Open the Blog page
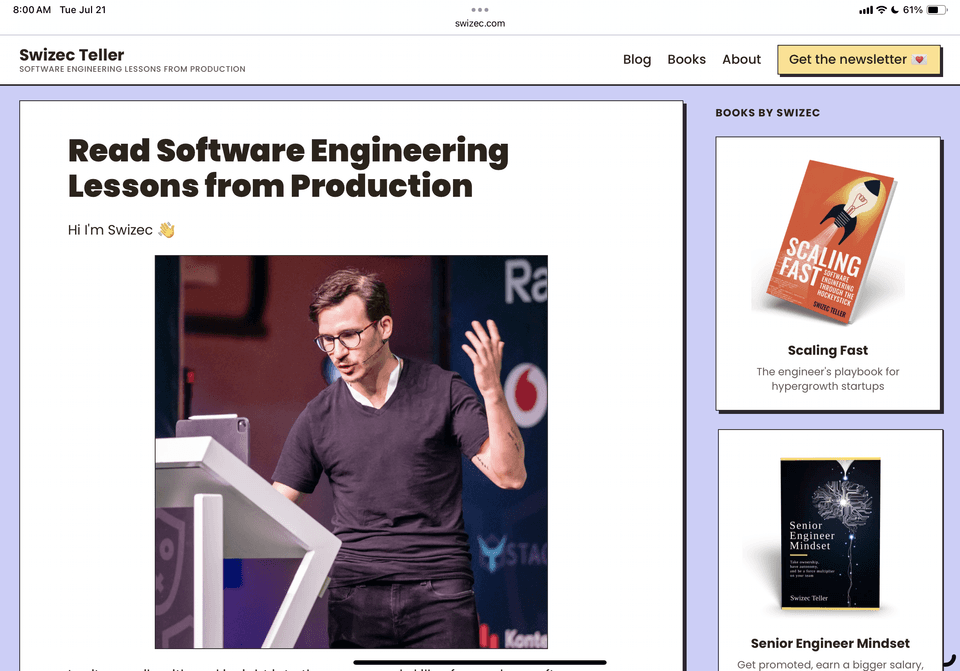This screenshot has width=960, height=671. tap(637, 59)
